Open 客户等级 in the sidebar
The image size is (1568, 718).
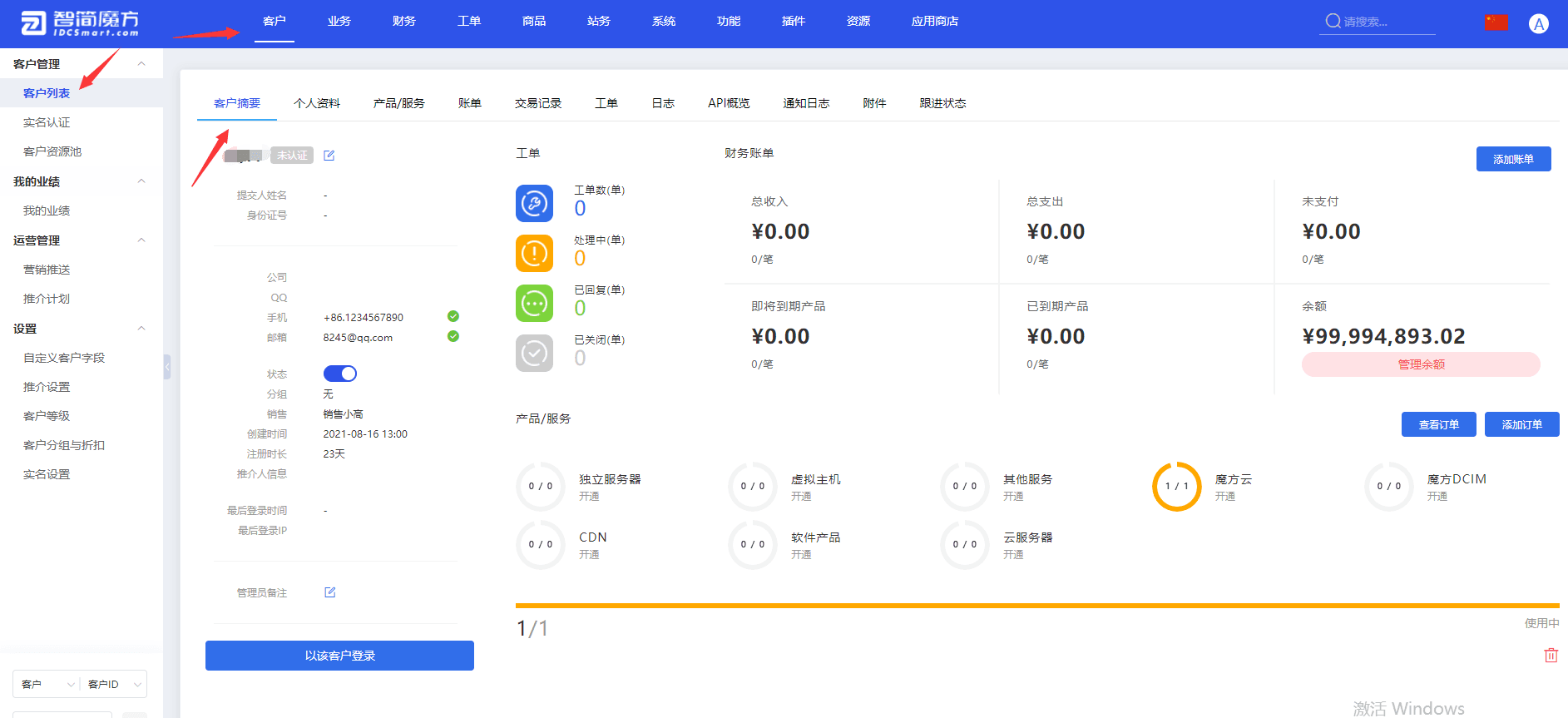click(x=47, y=416)
